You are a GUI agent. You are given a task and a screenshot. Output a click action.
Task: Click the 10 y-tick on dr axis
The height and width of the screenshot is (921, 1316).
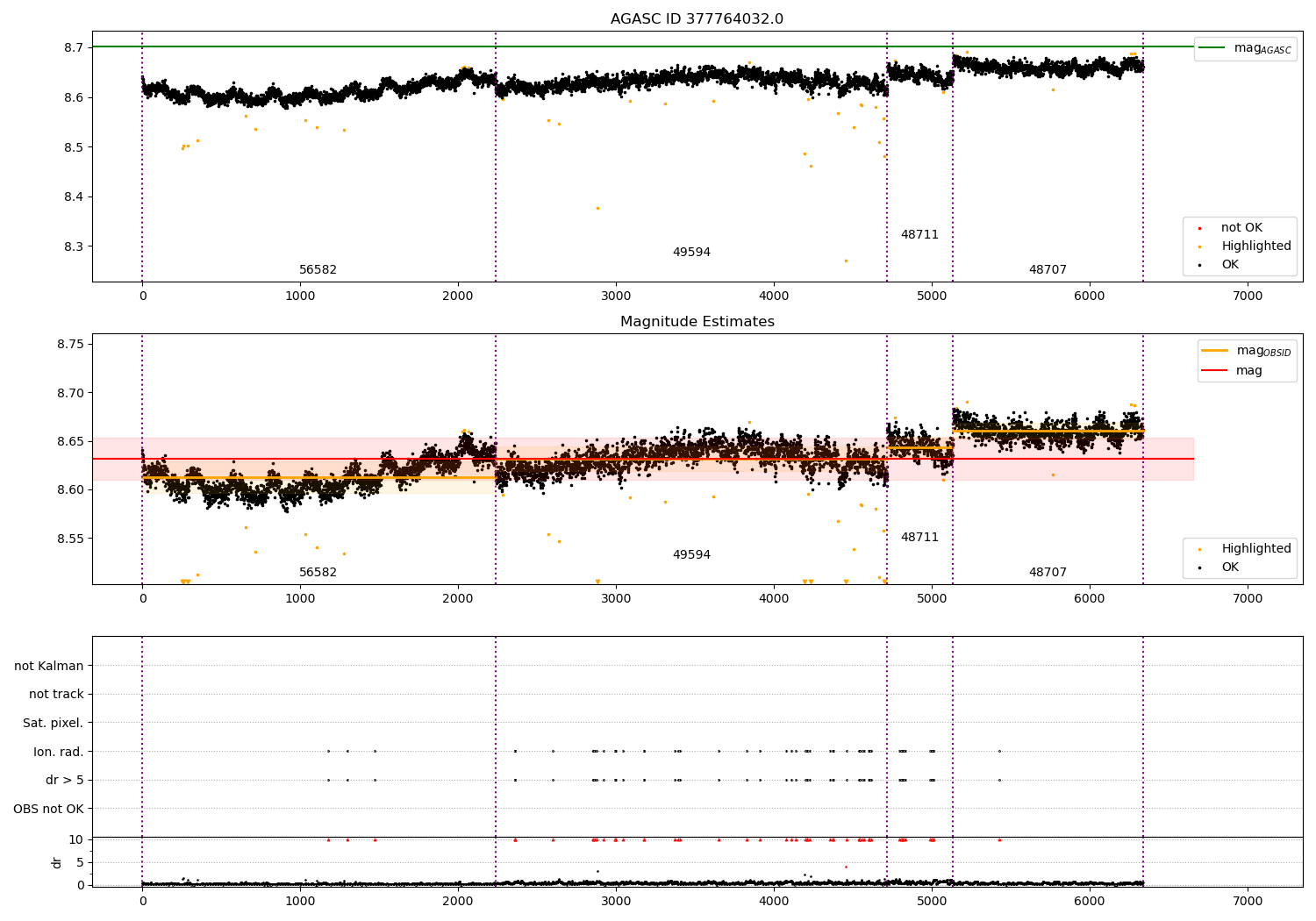click(x=76, y=839)
